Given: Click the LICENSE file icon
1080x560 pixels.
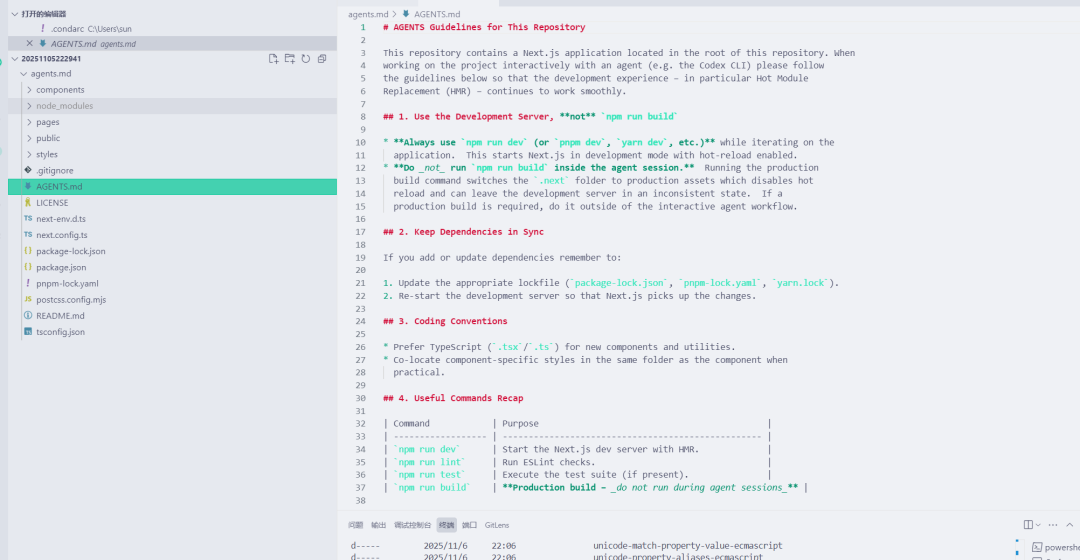Looking at the screenshot, I should [x=28, y=203].
